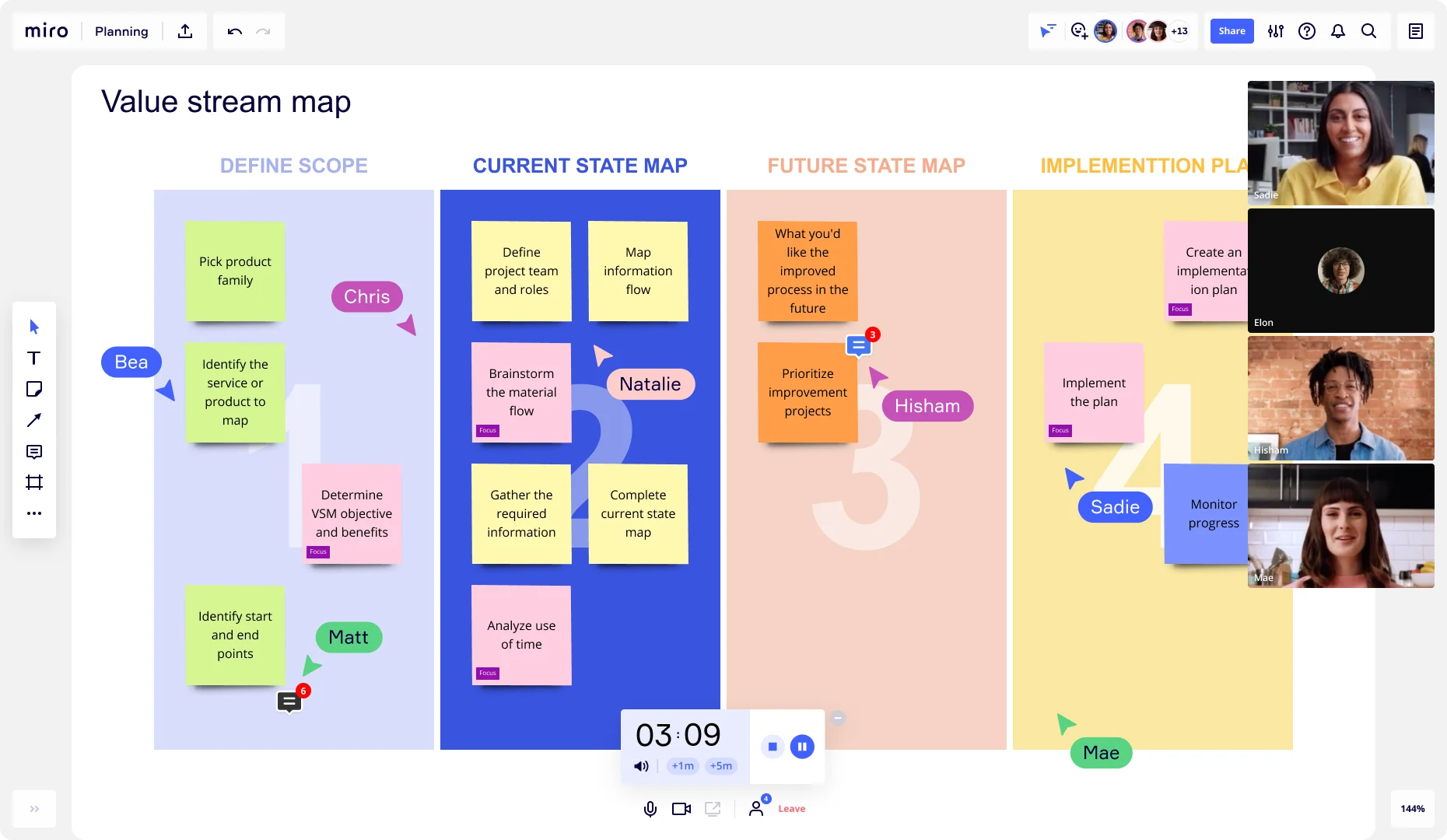Image resolution: width=1447 pixels, height=840 pixels.
Task: Select the Frame tool
Action: 34,482
